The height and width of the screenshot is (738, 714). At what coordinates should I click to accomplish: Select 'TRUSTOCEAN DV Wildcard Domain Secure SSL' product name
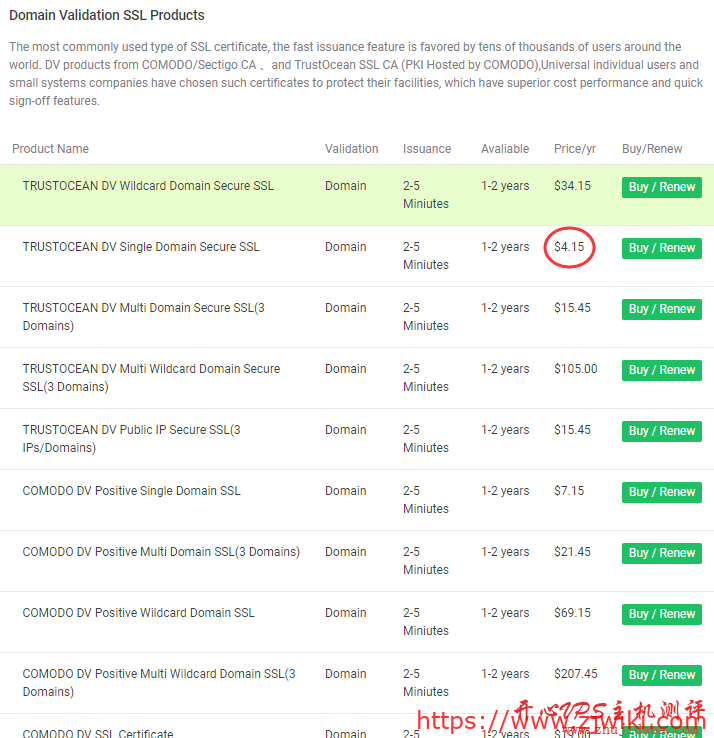[148, 186]
